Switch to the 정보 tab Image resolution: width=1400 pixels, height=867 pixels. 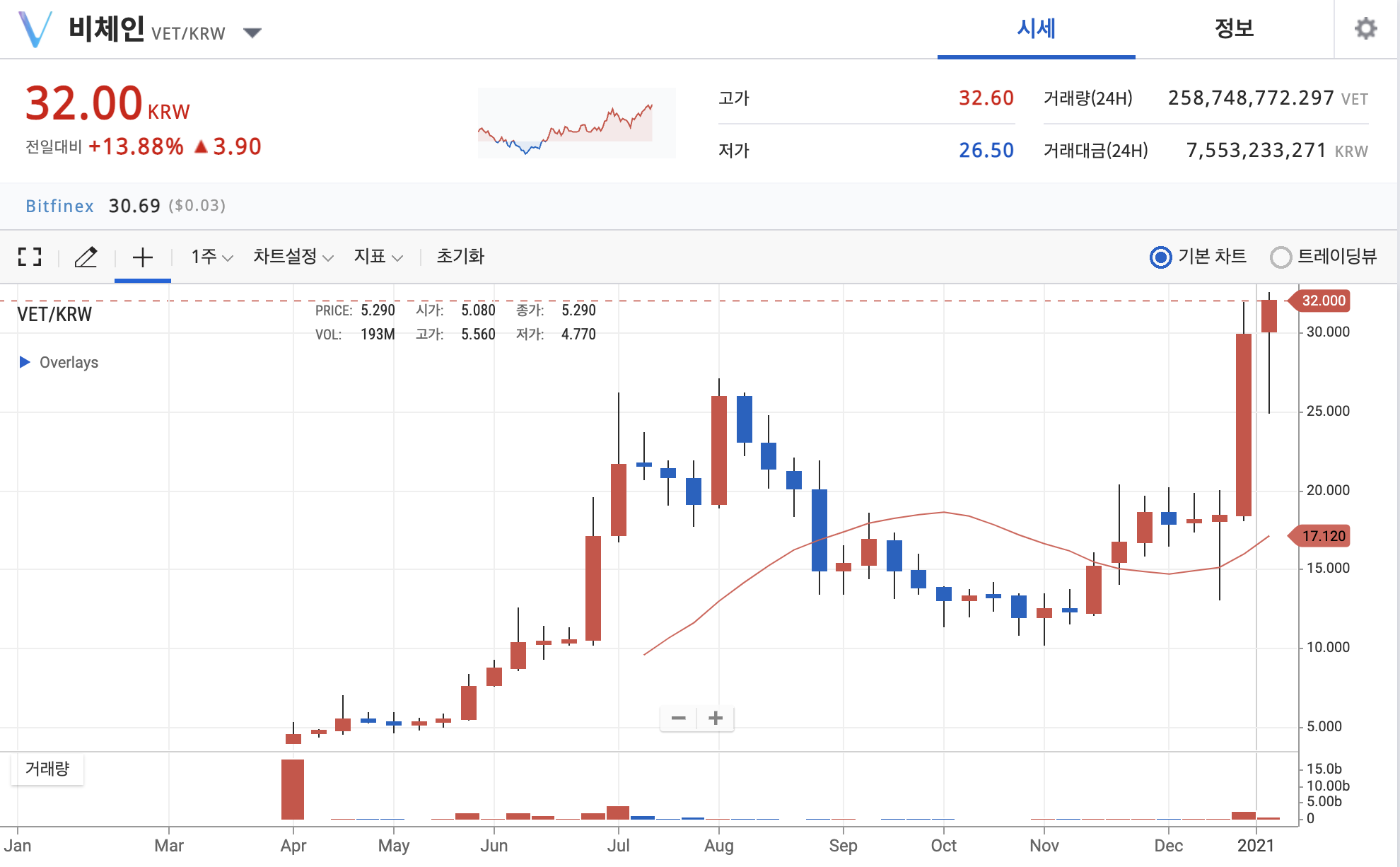coord(1234,29)
